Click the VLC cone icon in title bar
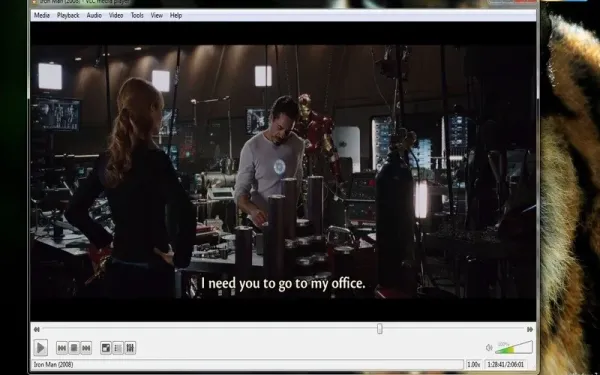 34,2
